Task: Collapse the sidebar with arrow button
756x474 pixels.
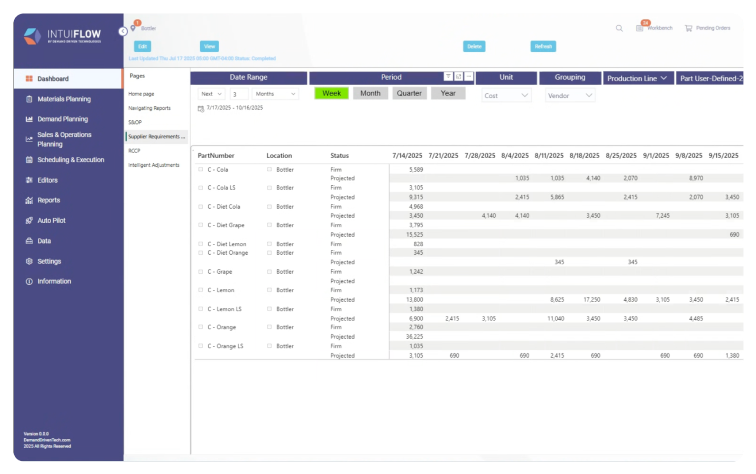Action: pos(121,31)
